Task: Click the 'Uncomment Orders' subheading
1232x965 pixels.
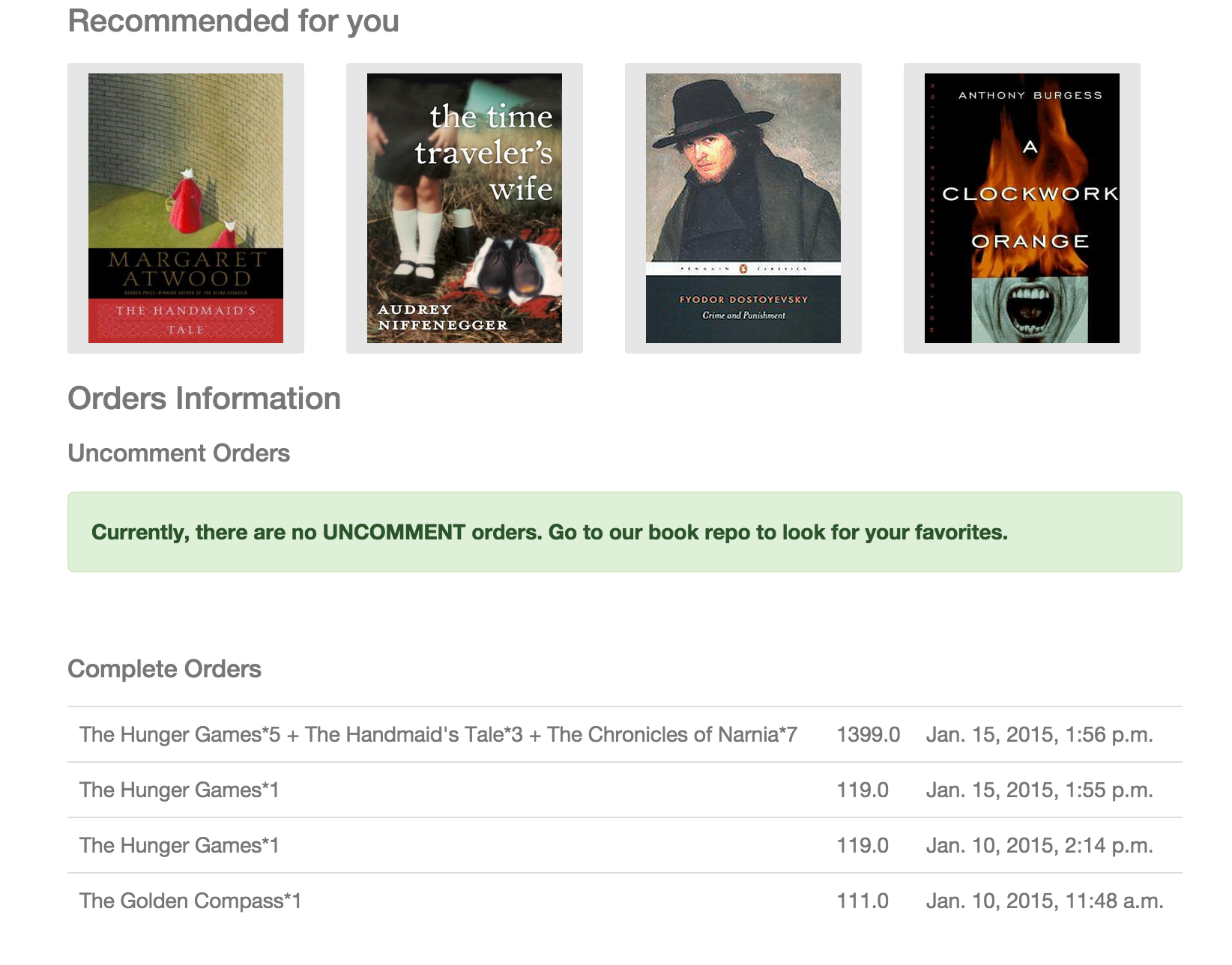Action: (178, 453)
